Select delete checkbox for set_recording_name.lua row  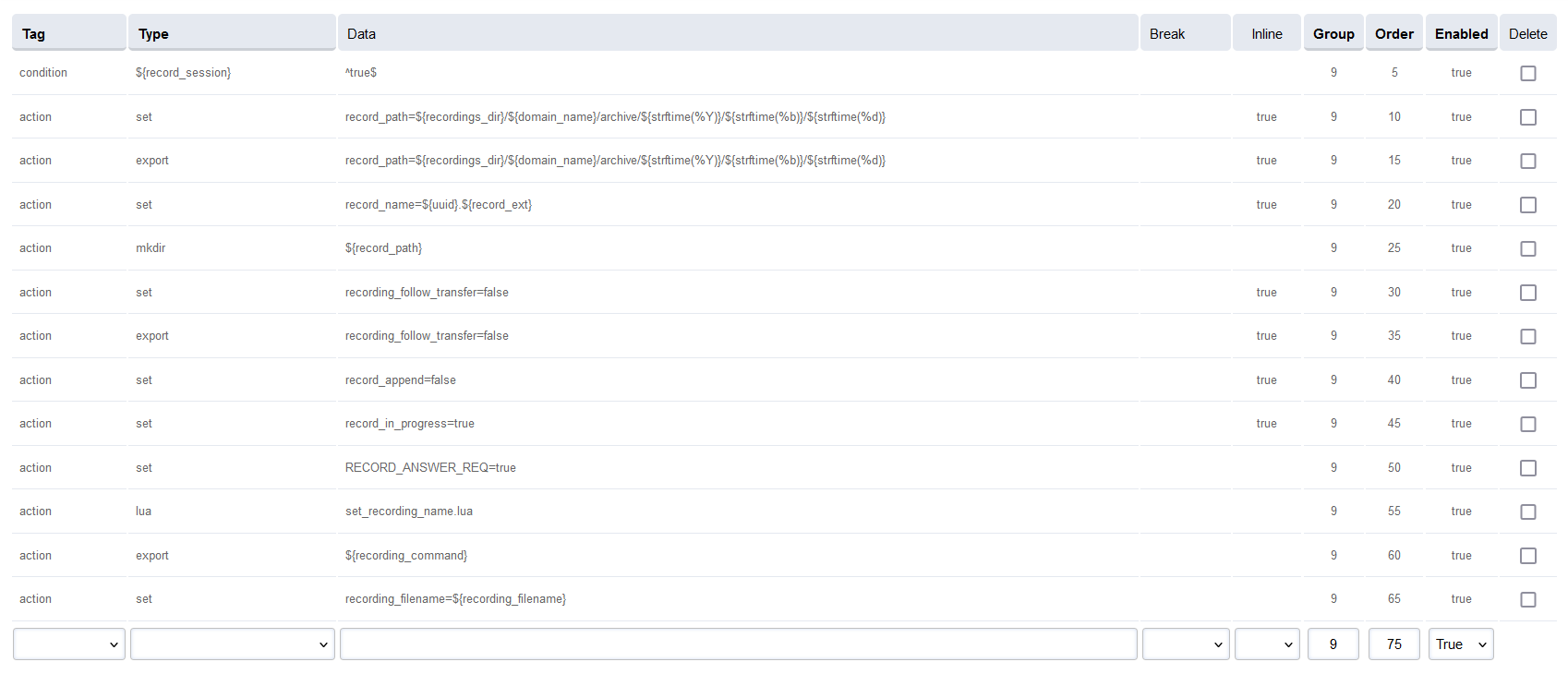click(1527, 512)
